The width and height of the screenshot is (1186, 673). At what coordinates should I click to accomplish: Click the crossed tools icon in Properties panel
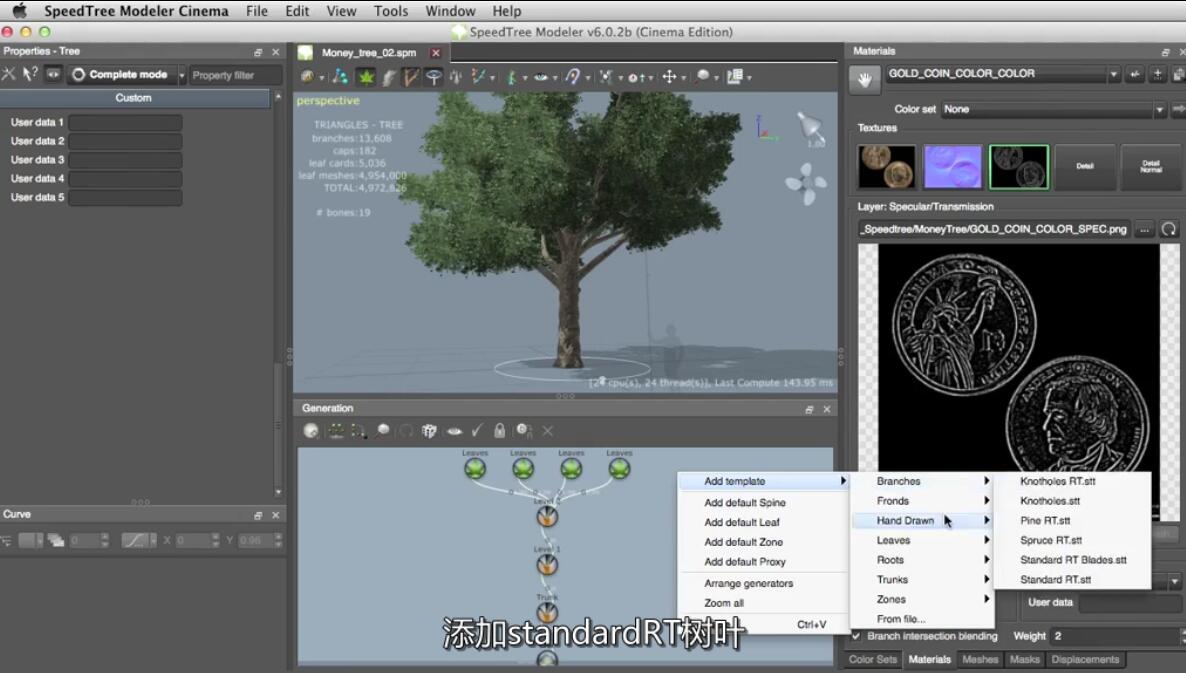[x=8, y=74]
